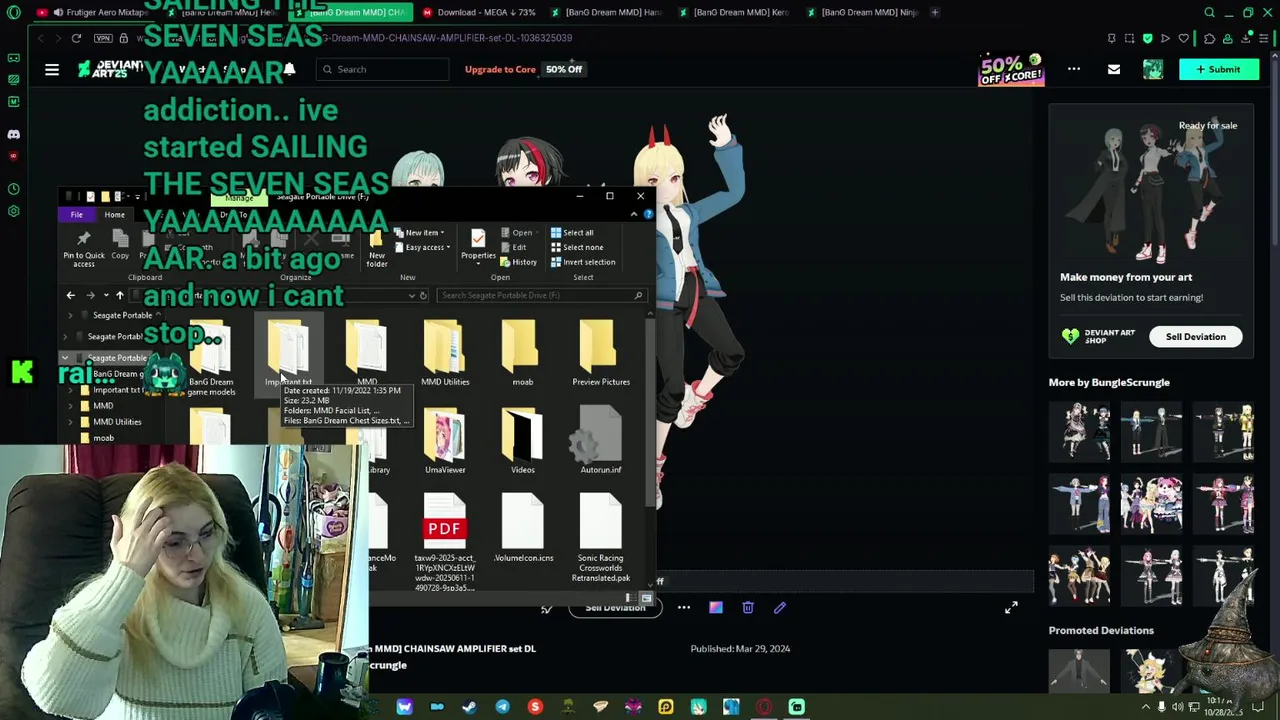Viewport: 1280px width, 720px height.
Task: Click the Copy button in Explorer ribbon
Action: point(120,246)
